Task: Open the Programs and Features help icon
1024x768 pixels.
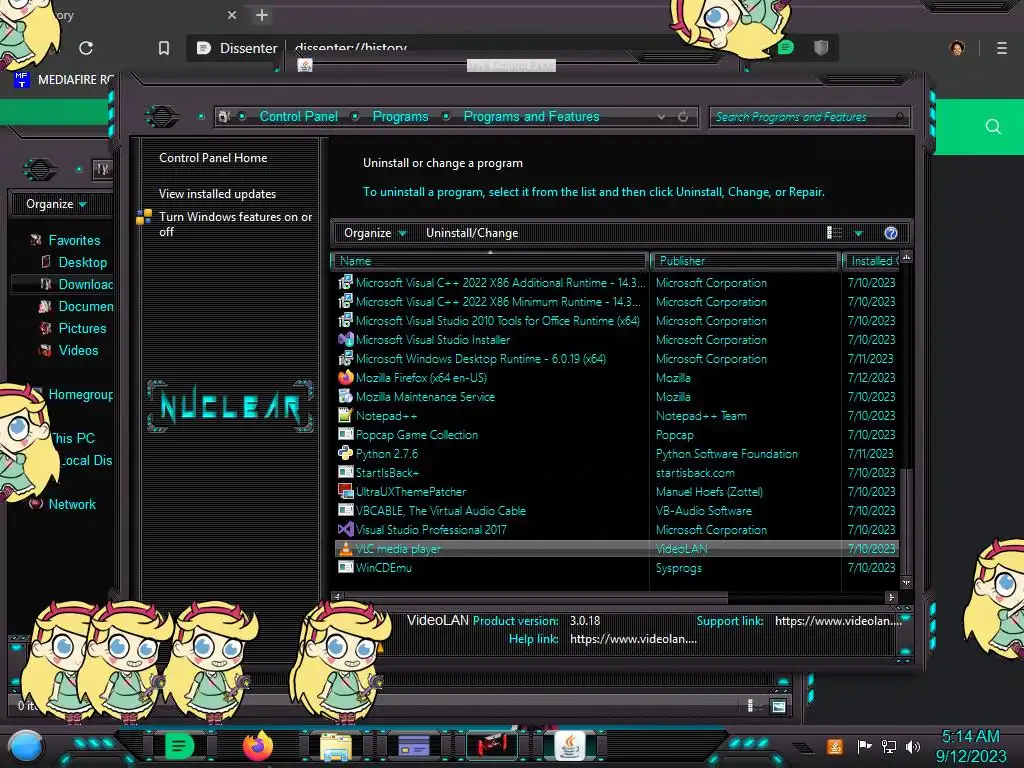Action: (891, 233)
